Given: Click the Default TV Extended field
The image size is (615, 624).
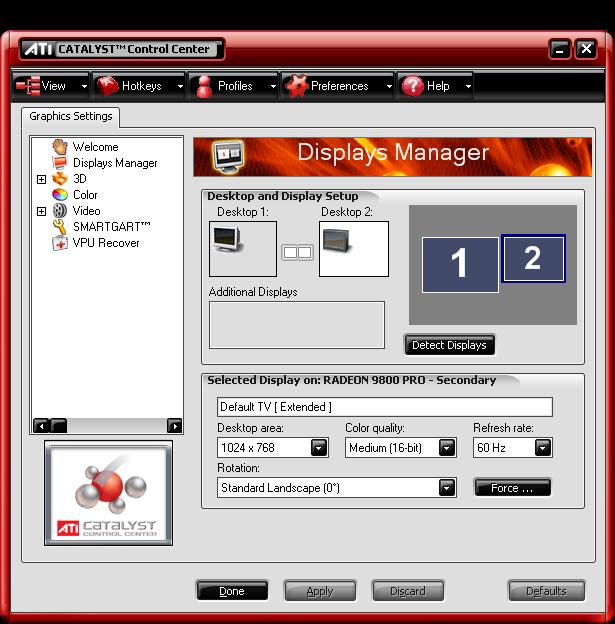Looking at the screenshot, I should 385,407.
